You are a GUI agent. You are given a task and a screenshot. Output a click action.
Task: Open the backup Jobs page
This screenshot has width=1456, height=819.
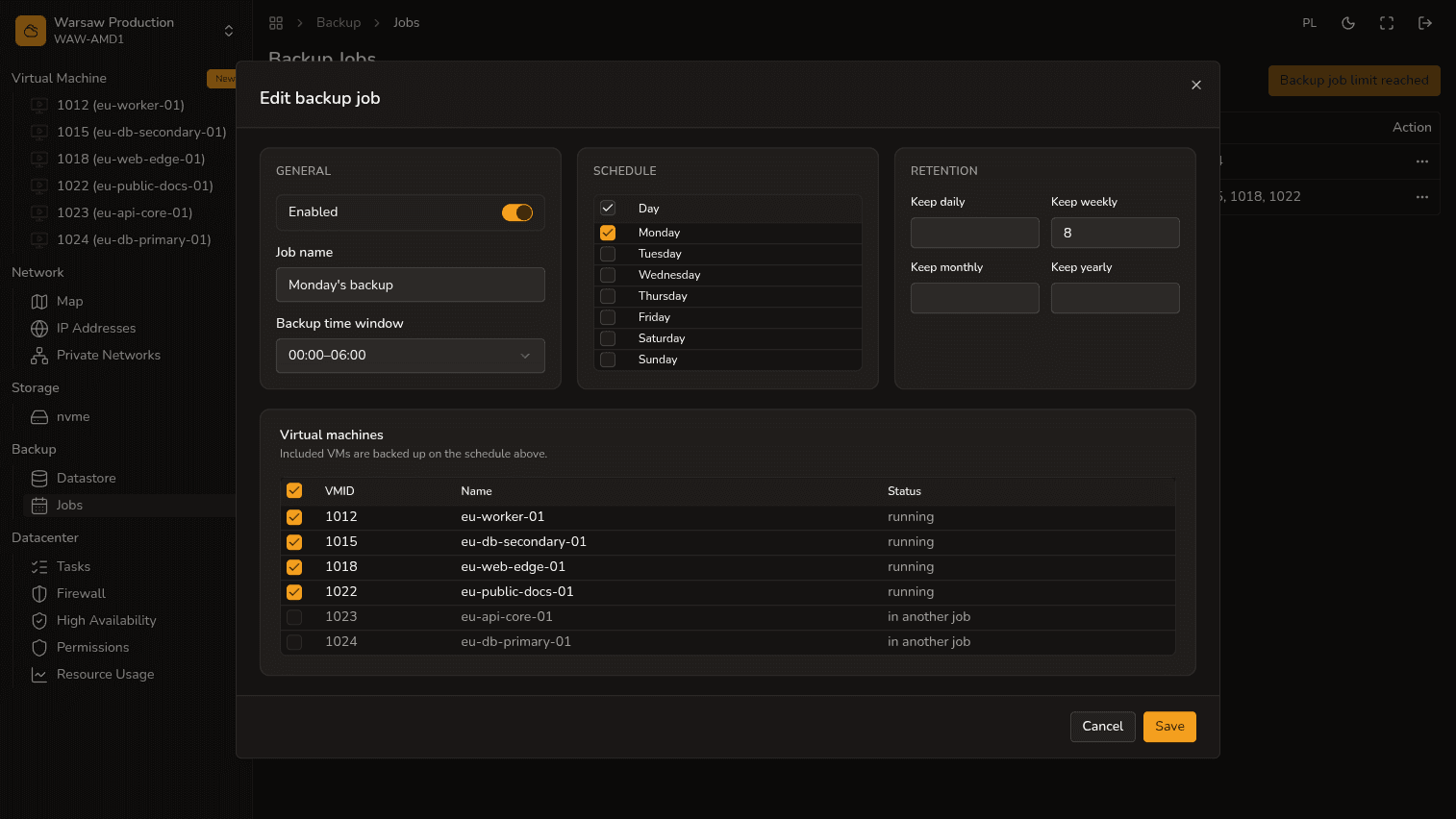click(x=69, y=505)
